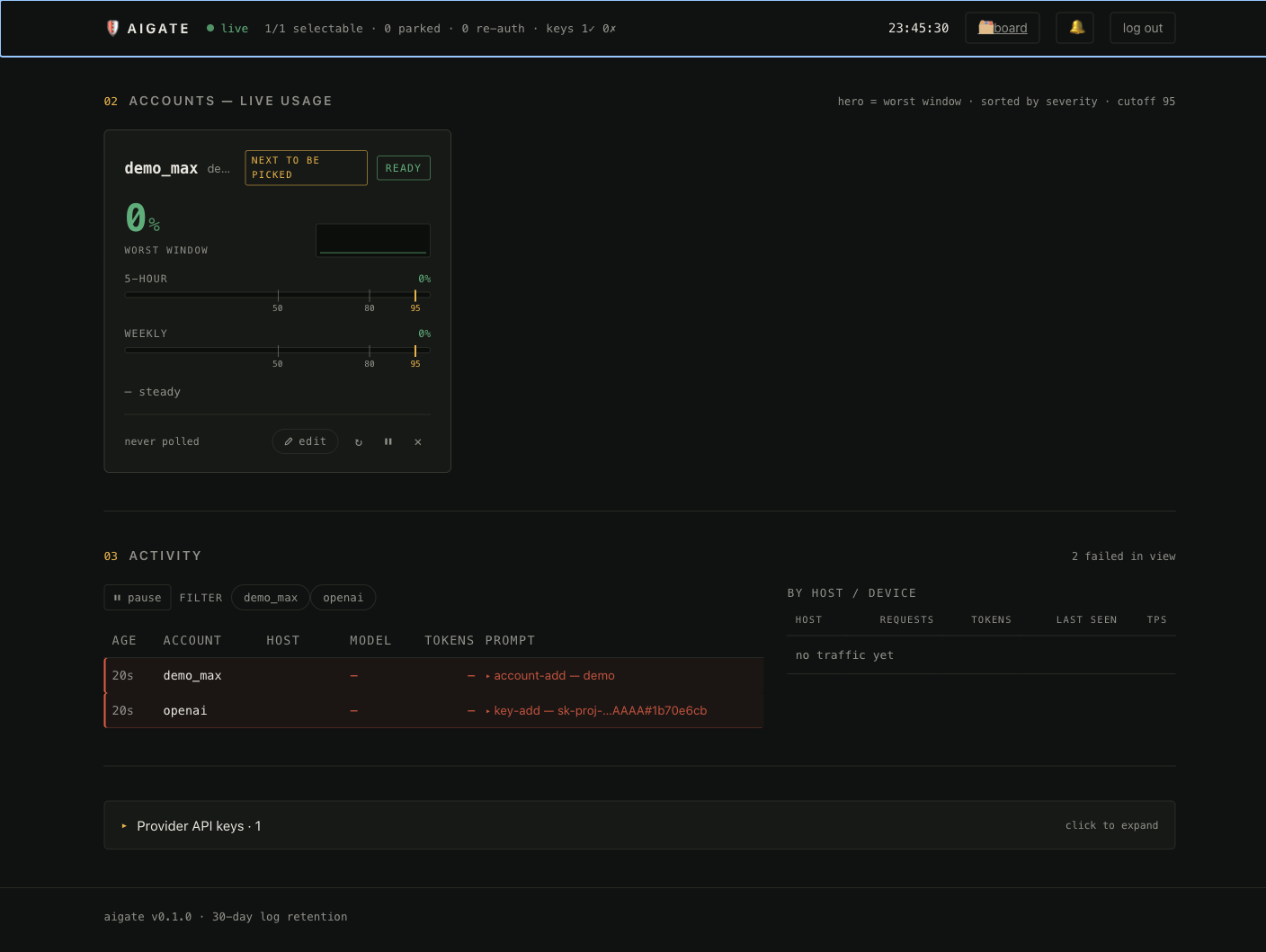Screen dimensions: 1266x952
Task: Click the "never polled" status text
Action: 162,441
